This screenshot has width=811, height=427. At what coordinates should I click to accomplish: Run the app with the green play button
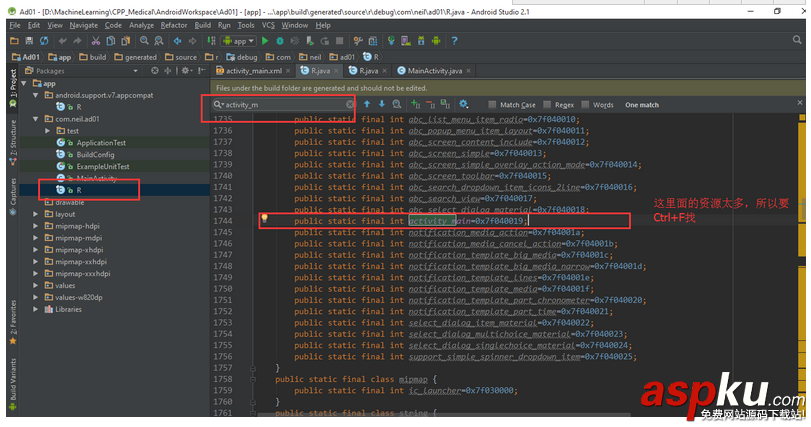tap(265, 41)
